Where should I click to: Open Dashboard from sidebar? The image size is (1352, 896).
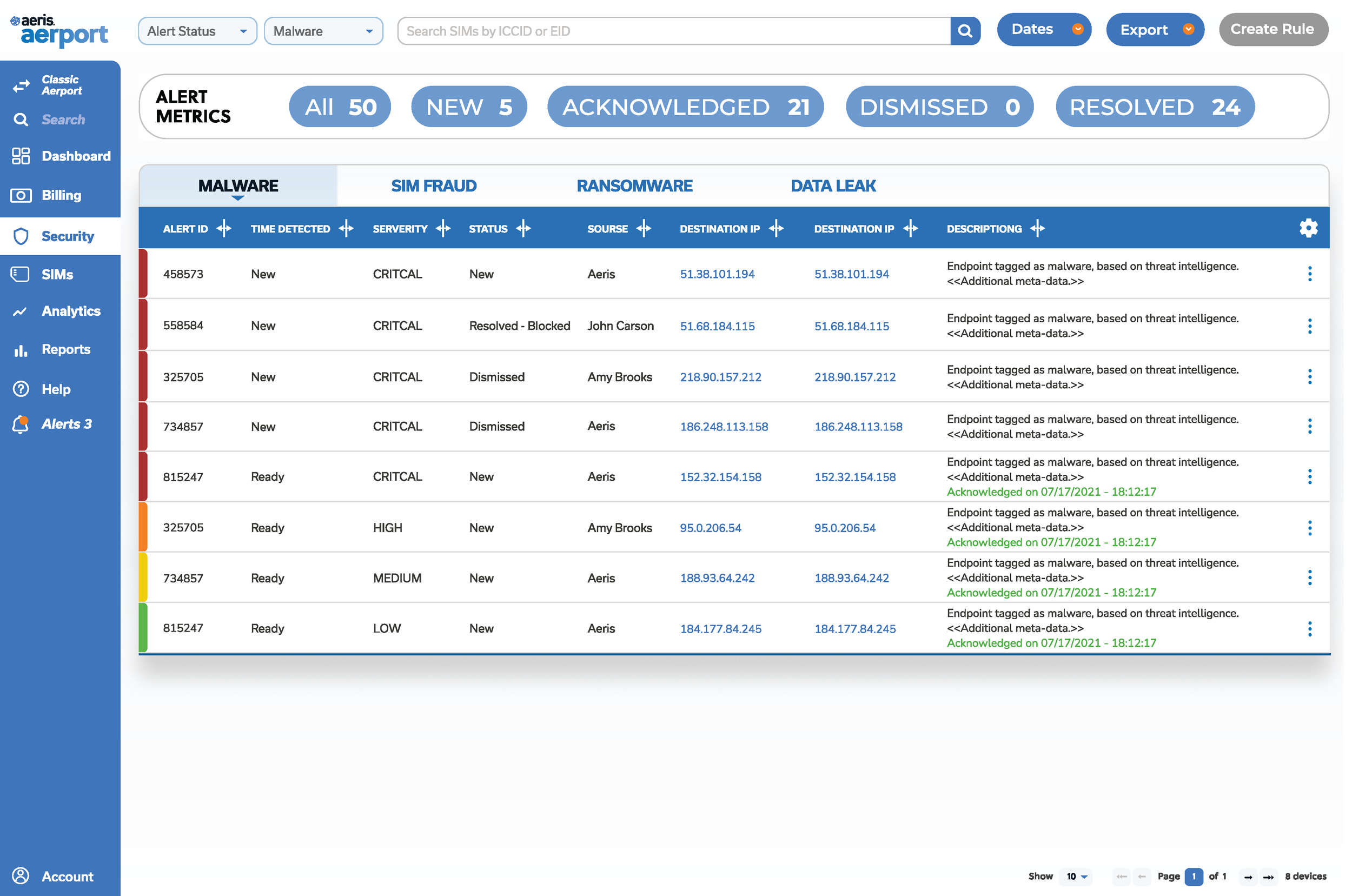point(60,156)
